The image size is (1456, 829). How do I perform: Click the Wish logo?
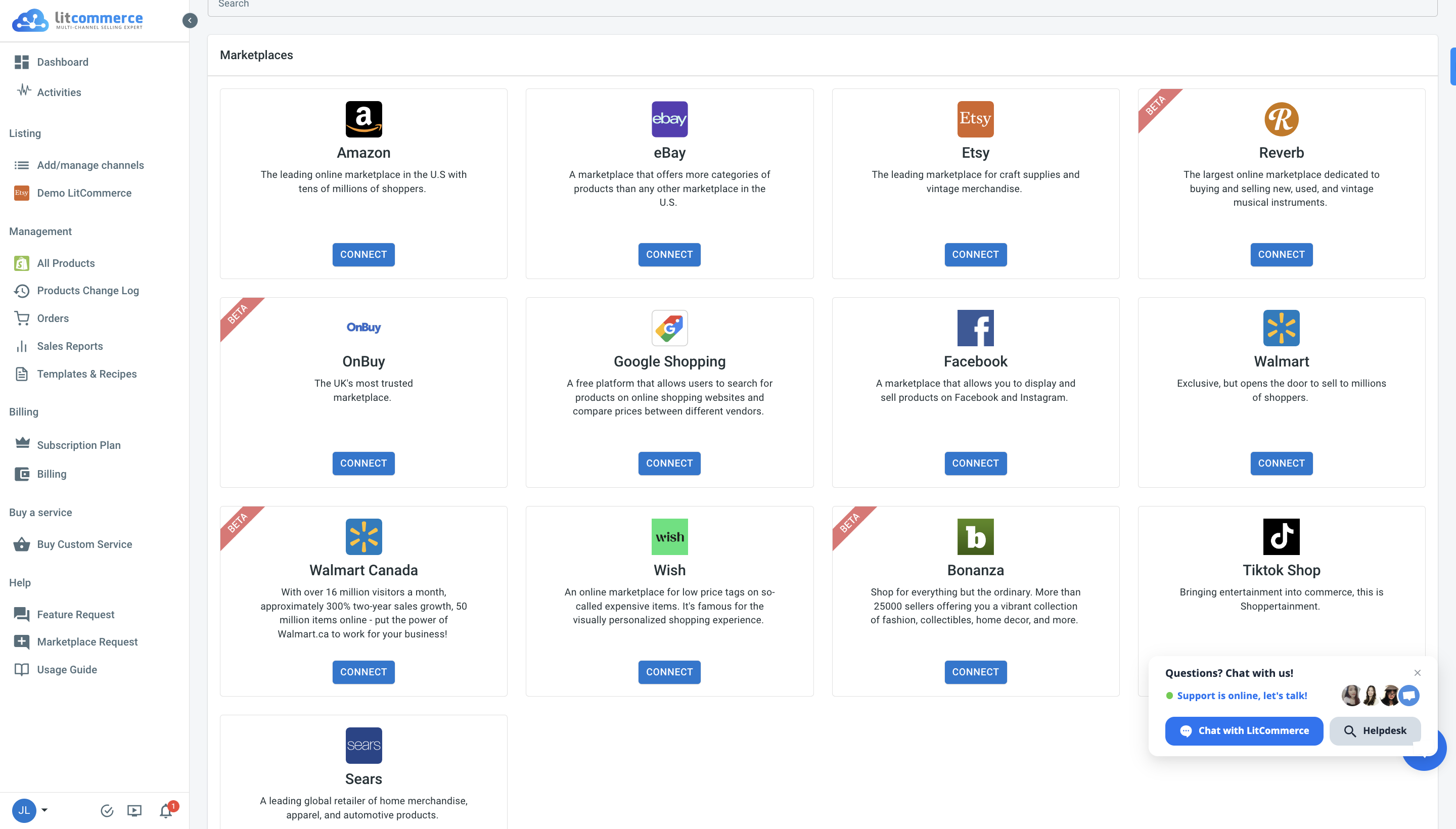[669, 537]
